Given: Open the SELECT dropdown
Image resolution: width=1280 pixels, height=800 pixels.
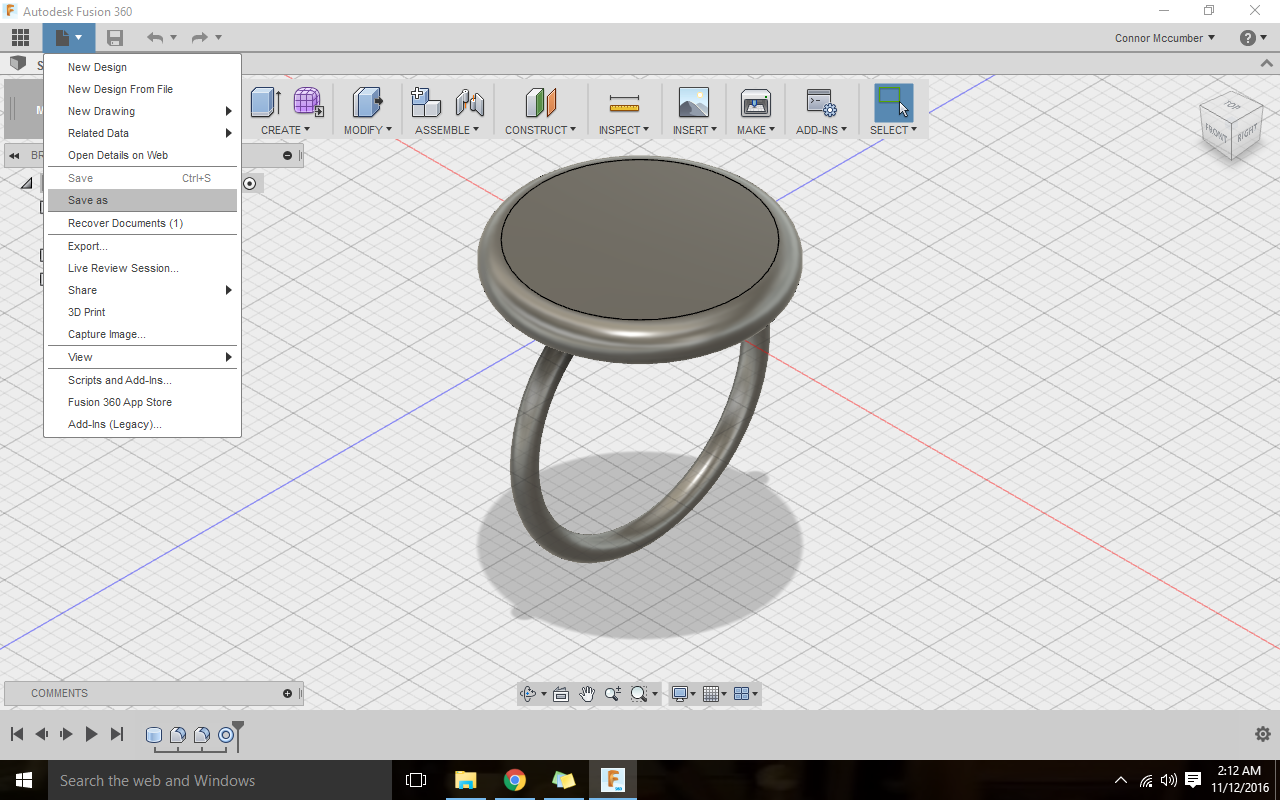Looking at the screenshot, I should (893, 130).
